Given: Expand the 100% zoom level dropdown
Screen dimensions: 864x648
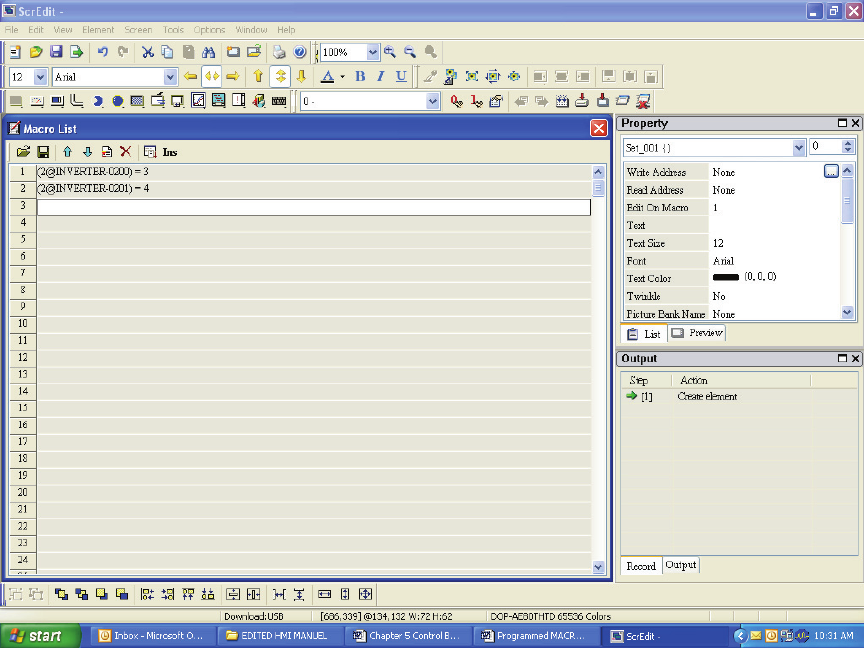Looking at the screenshot, I should 373,52.
